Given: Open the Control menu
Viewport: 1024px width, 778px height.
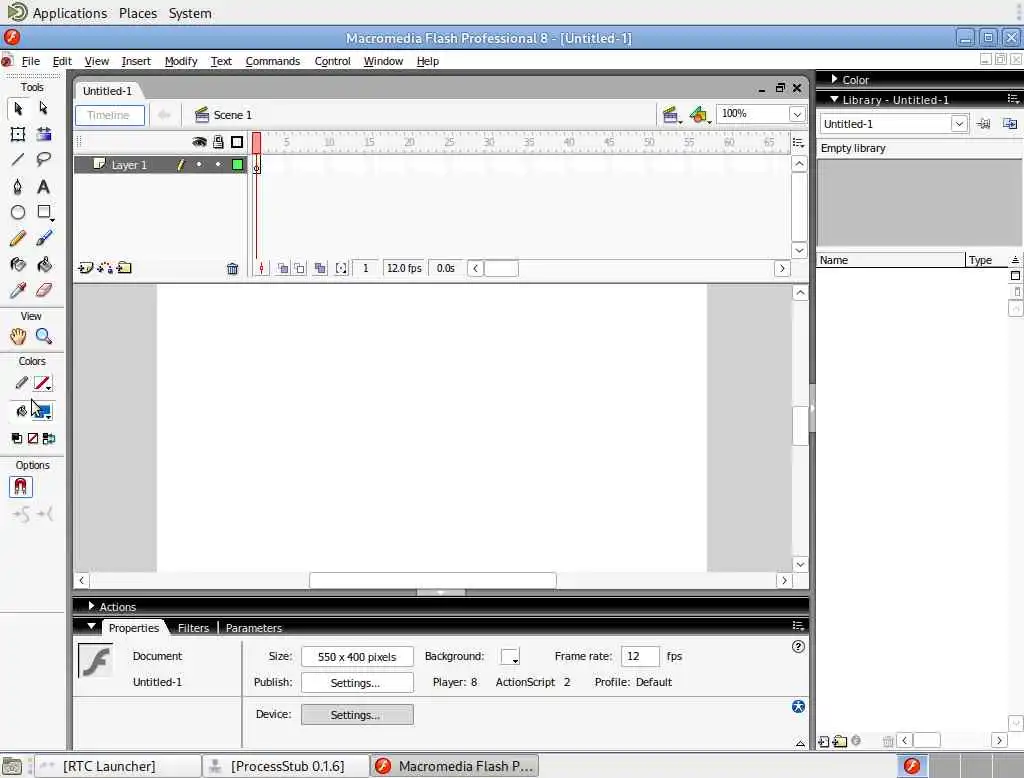Looking at the screenshot, I should [x=332, y=61].
